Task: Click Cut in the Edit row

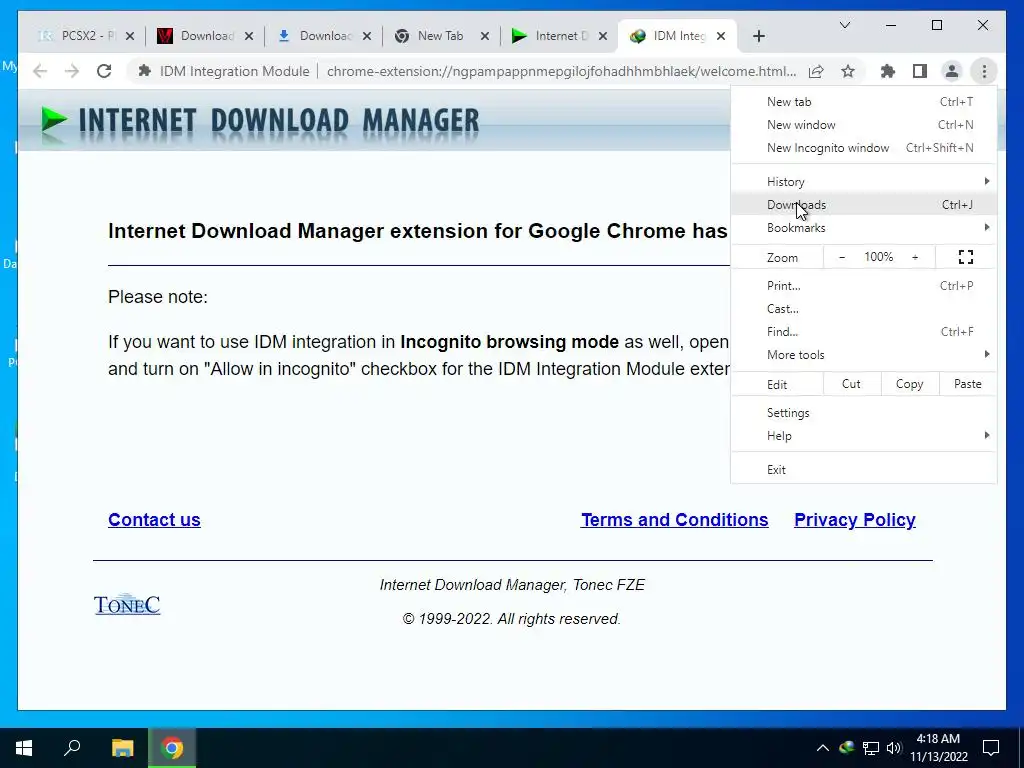Action: point(852,384)
